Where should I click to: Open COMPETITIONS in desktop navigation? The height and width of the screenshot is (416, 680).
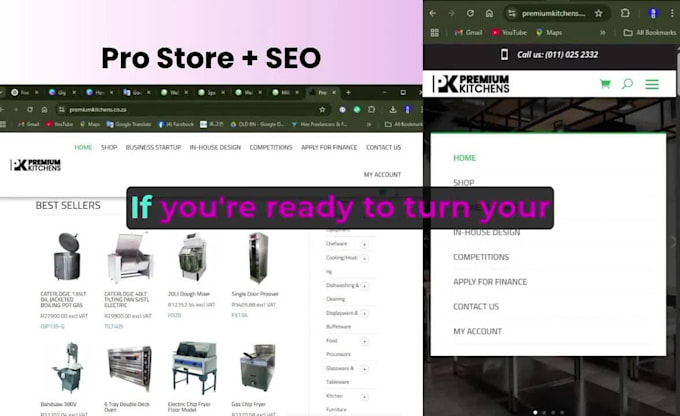[271, 147]
